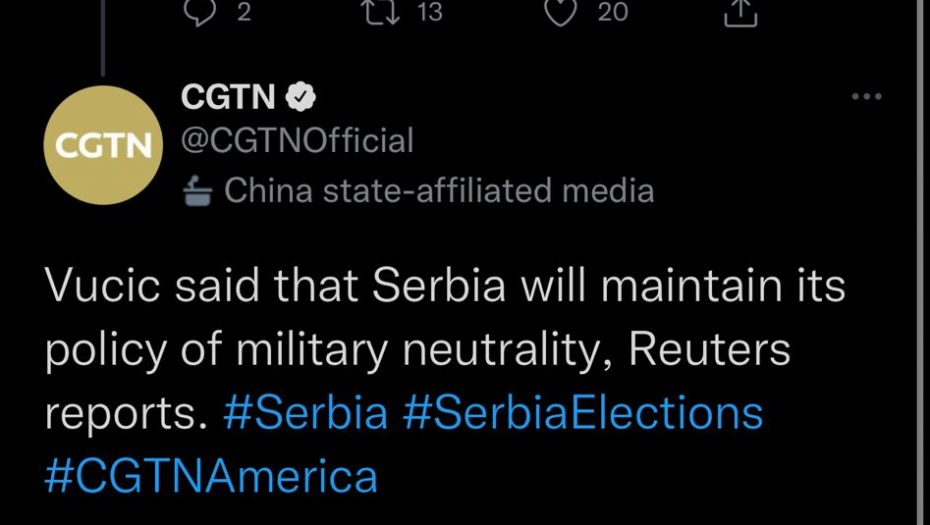Click the like count showing 20
The width and height of the screenshot is (930, 525).
(612, 11)
